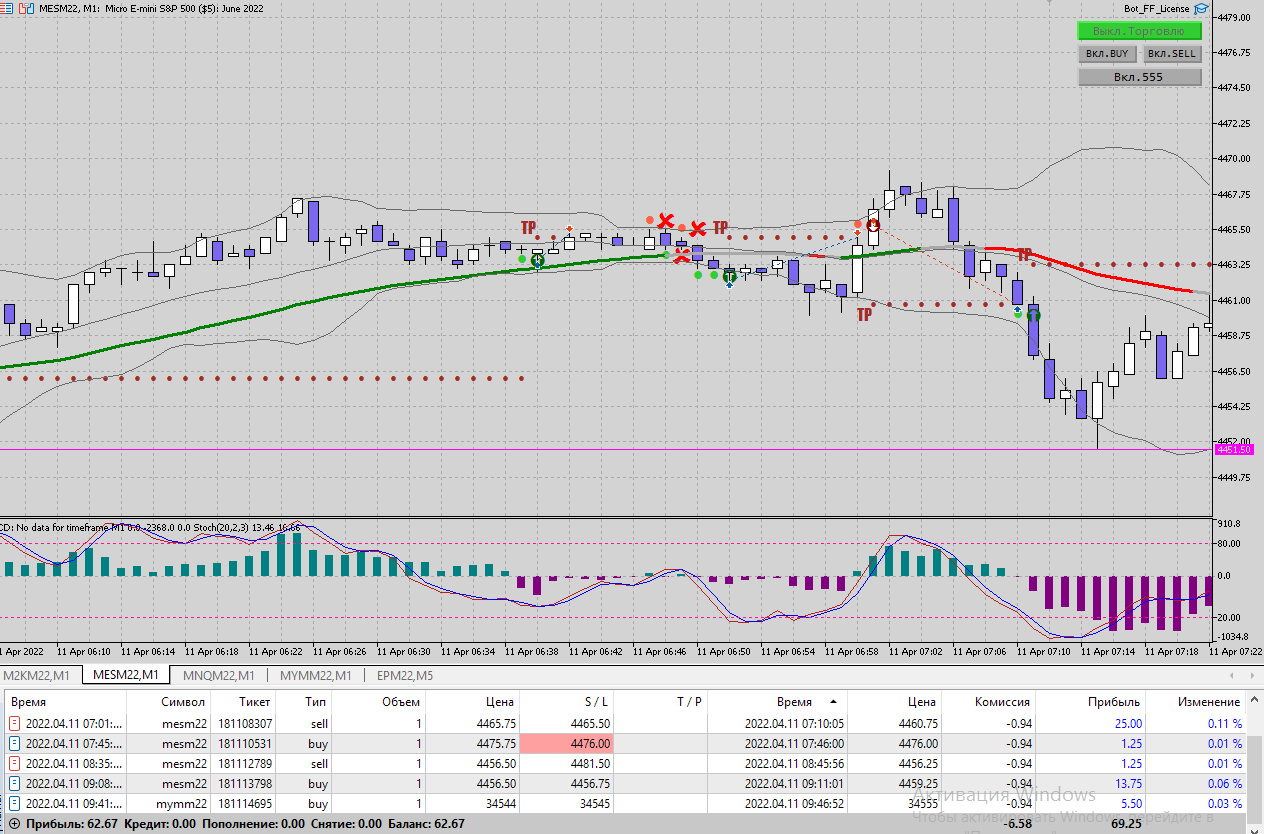Select ticket number 181110531
This screenshot has width=1264, height=834.
[245, 743]
